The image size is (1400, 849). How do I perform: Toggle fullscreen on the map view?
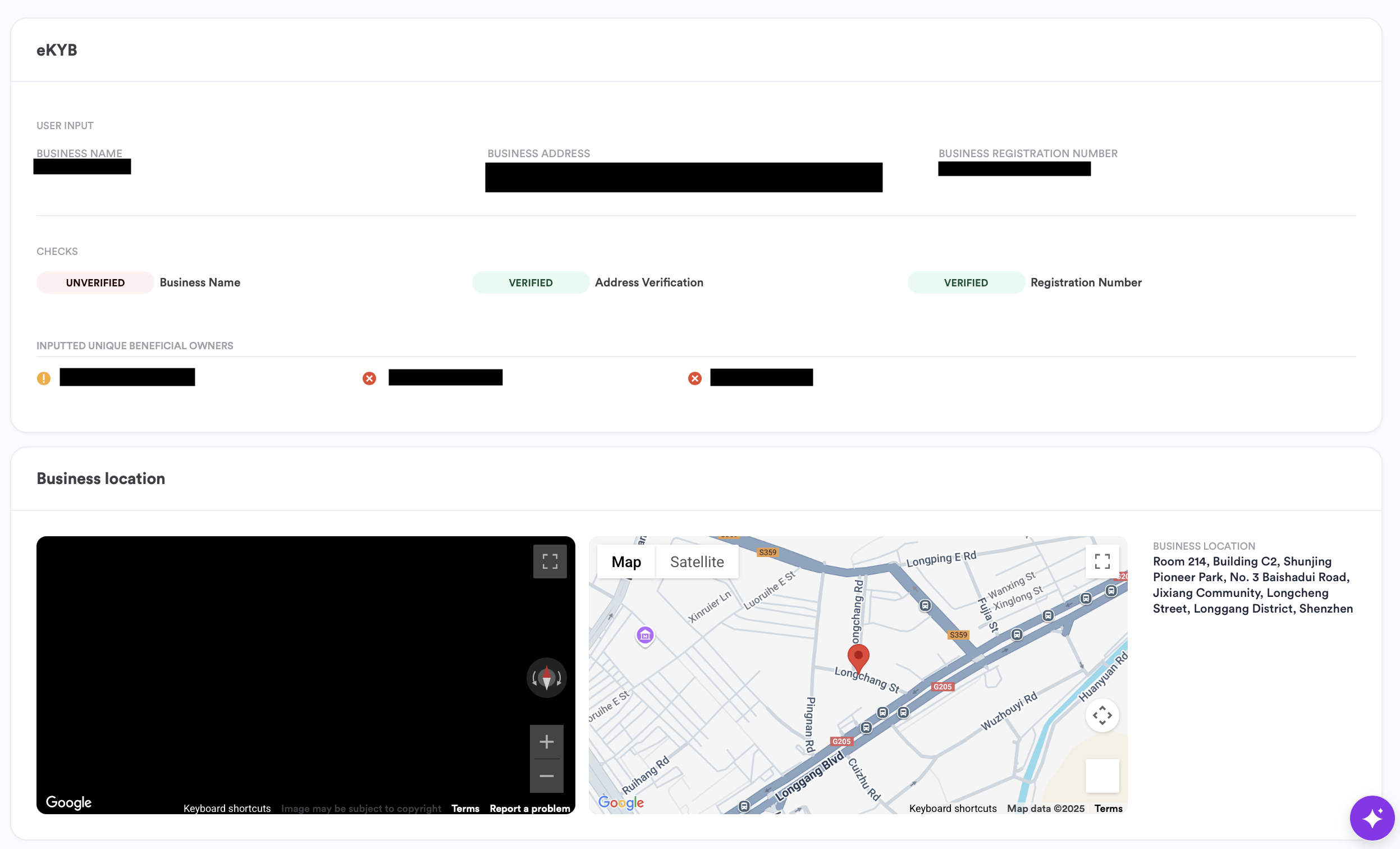[1102, 562]
